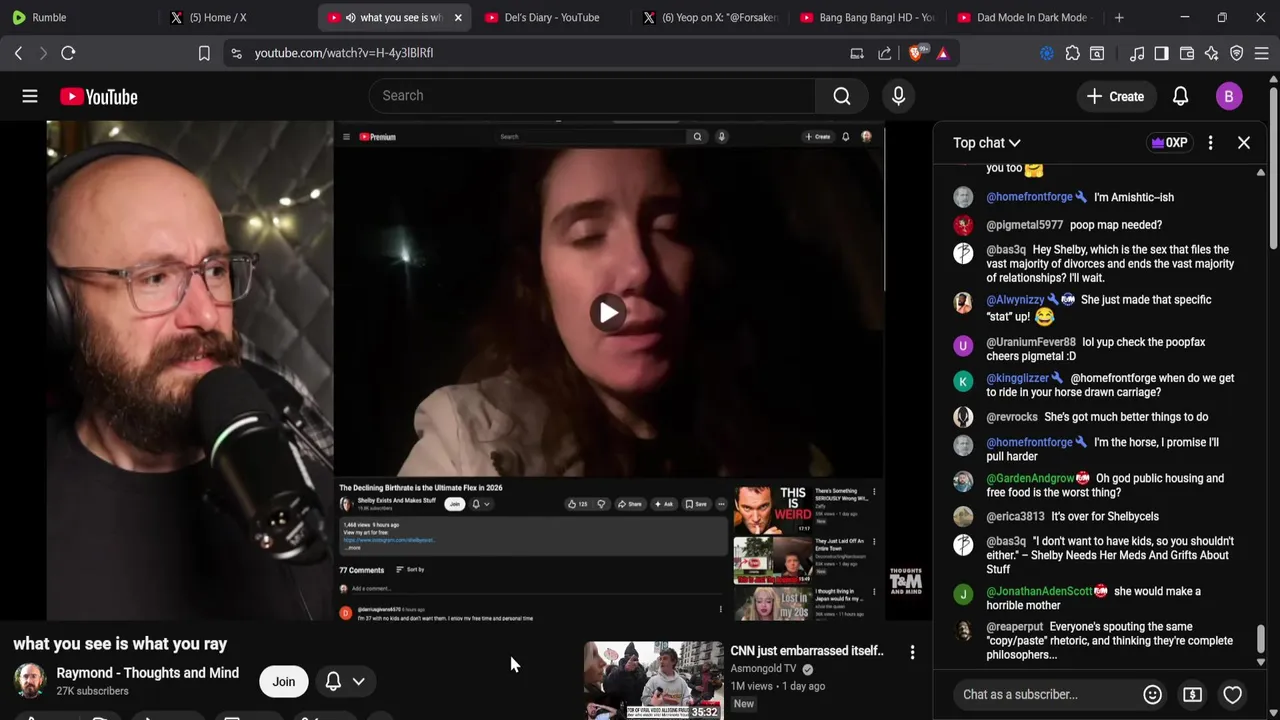Open a new browser tab

pyautogui.click(x=1119, y=17)
